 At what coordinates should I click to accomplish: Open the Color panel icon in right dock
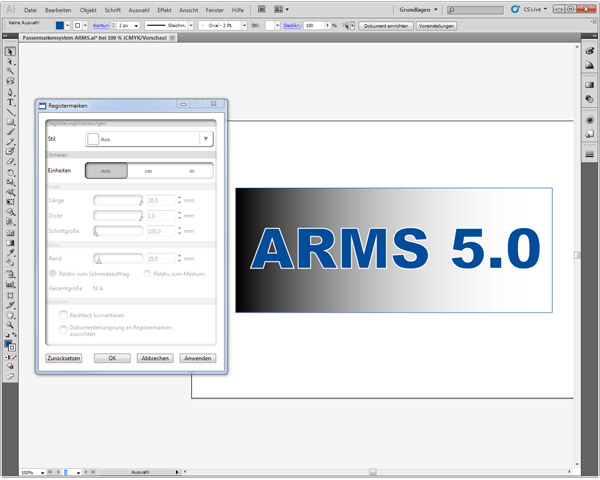pos(590,51)
